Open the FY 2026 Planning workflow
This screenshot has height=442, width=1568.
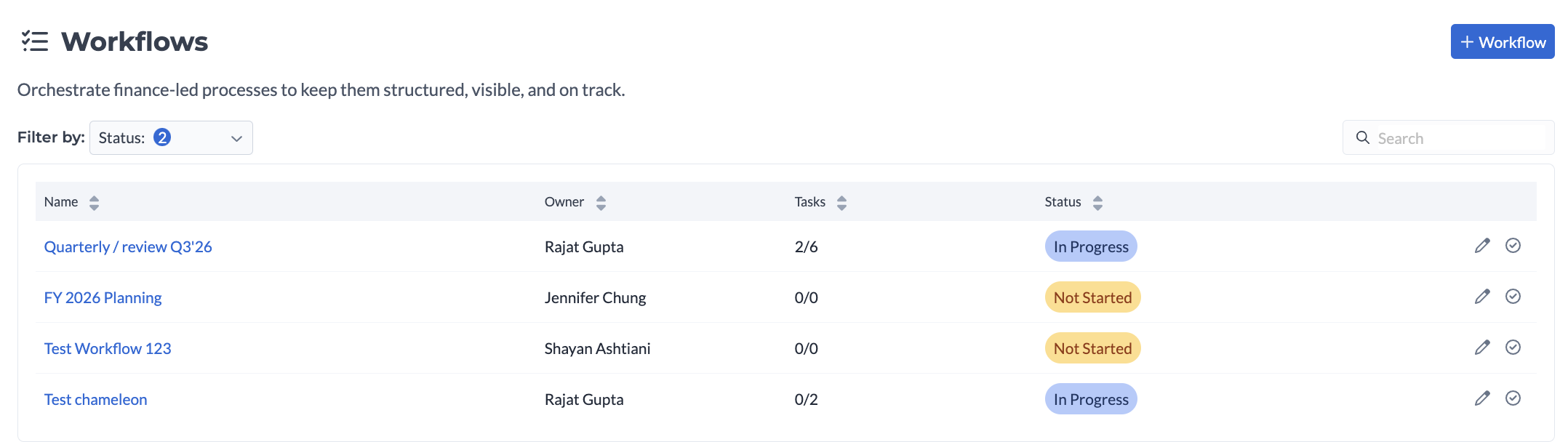(103, 298)
